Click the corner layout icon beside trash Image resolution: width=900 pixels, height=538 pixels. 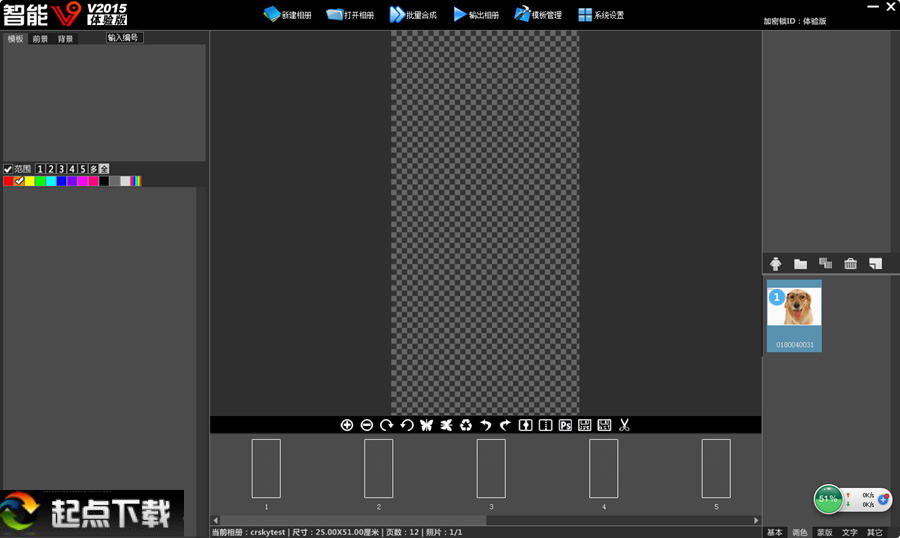pos(875,264)
